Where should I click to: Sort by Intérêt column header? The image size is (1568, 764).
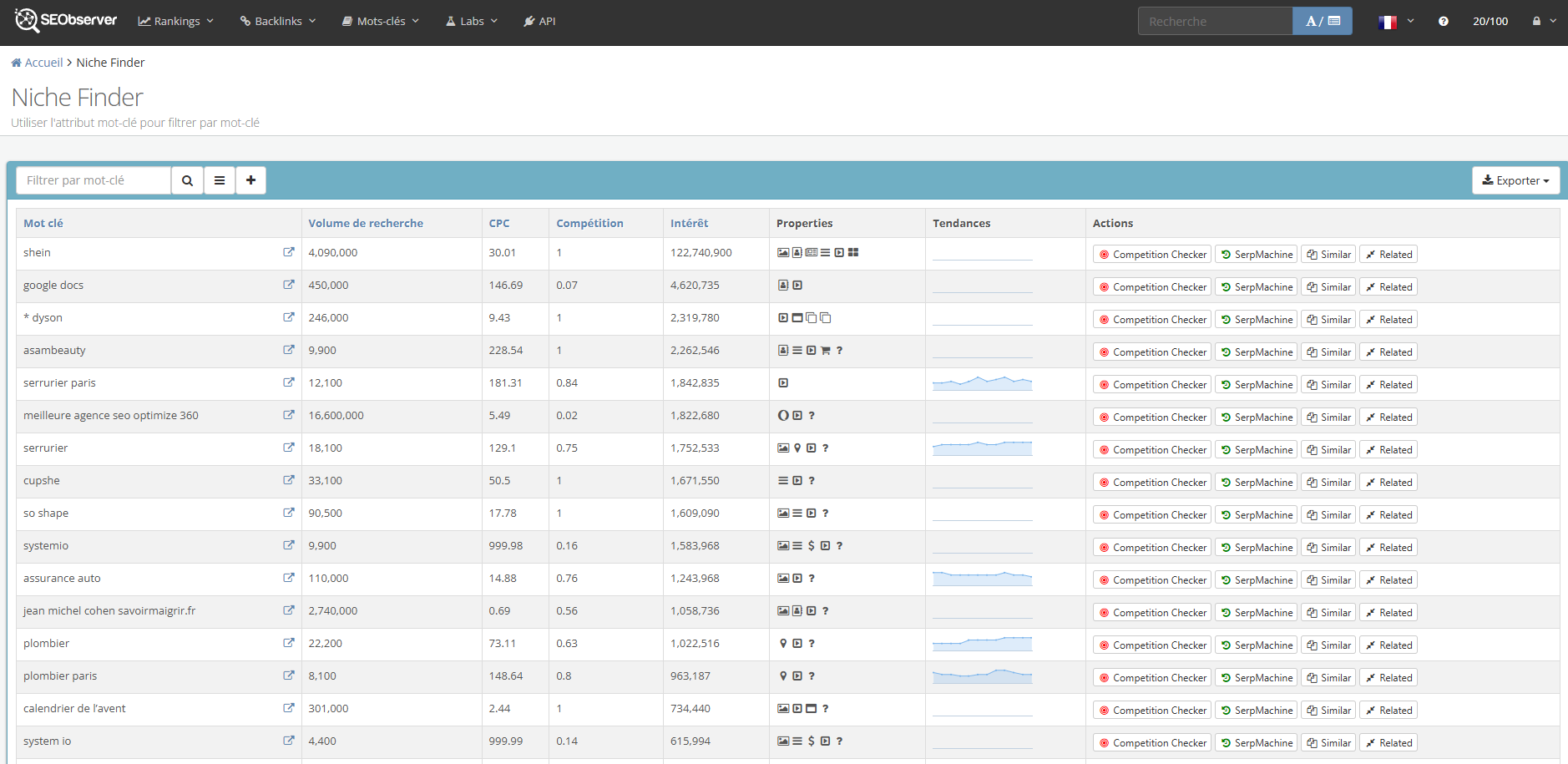[689, 223]
